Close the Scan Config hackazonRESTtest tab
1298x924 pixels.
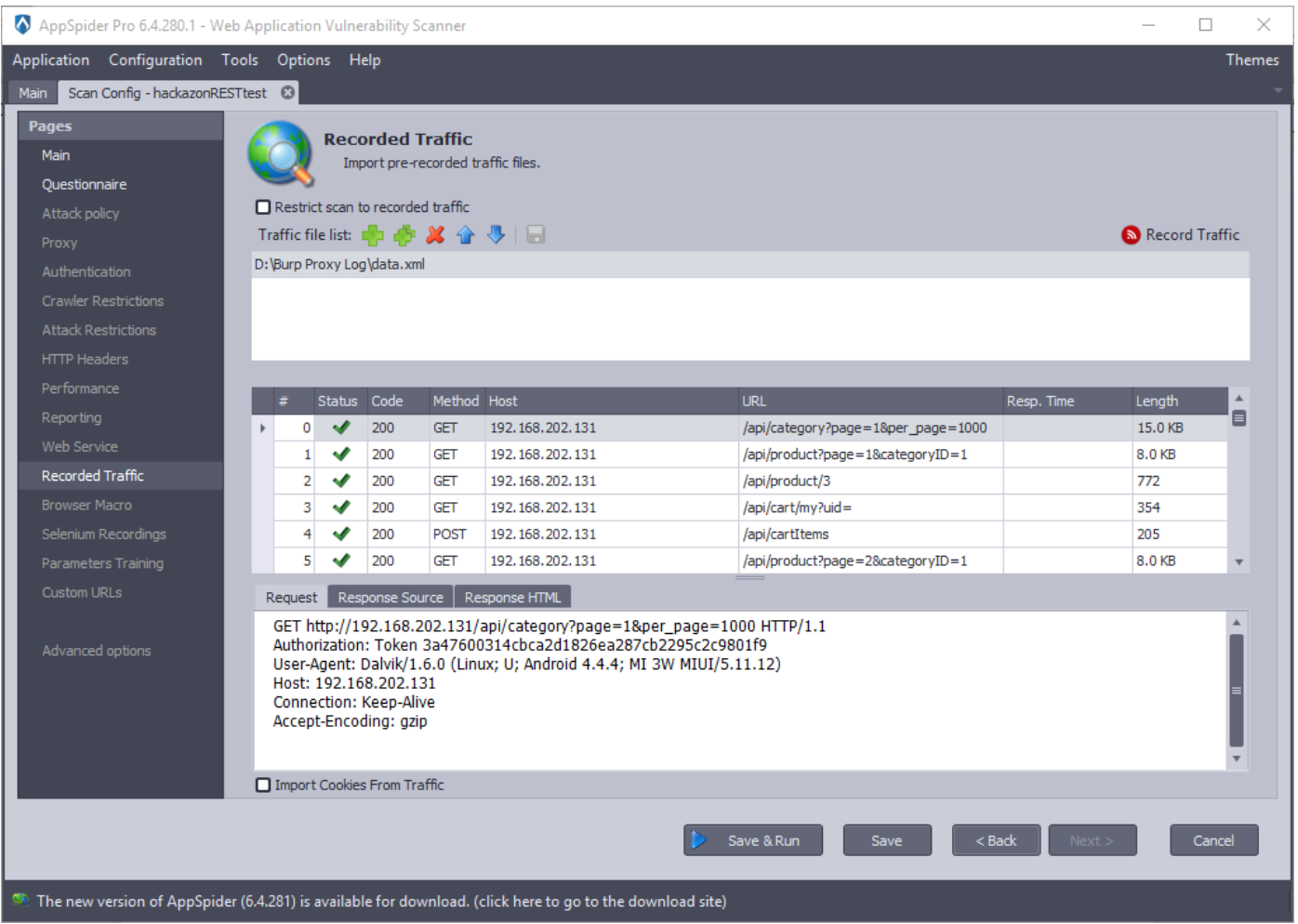click(x=288, y=92)
